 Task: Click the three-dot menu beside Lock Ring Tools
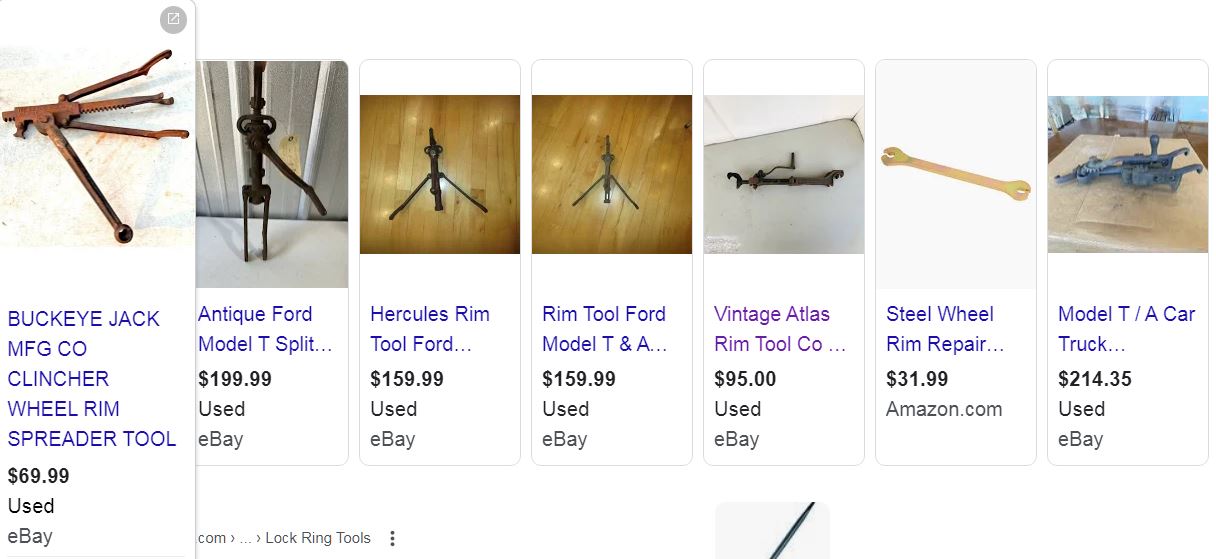point(392,539)
